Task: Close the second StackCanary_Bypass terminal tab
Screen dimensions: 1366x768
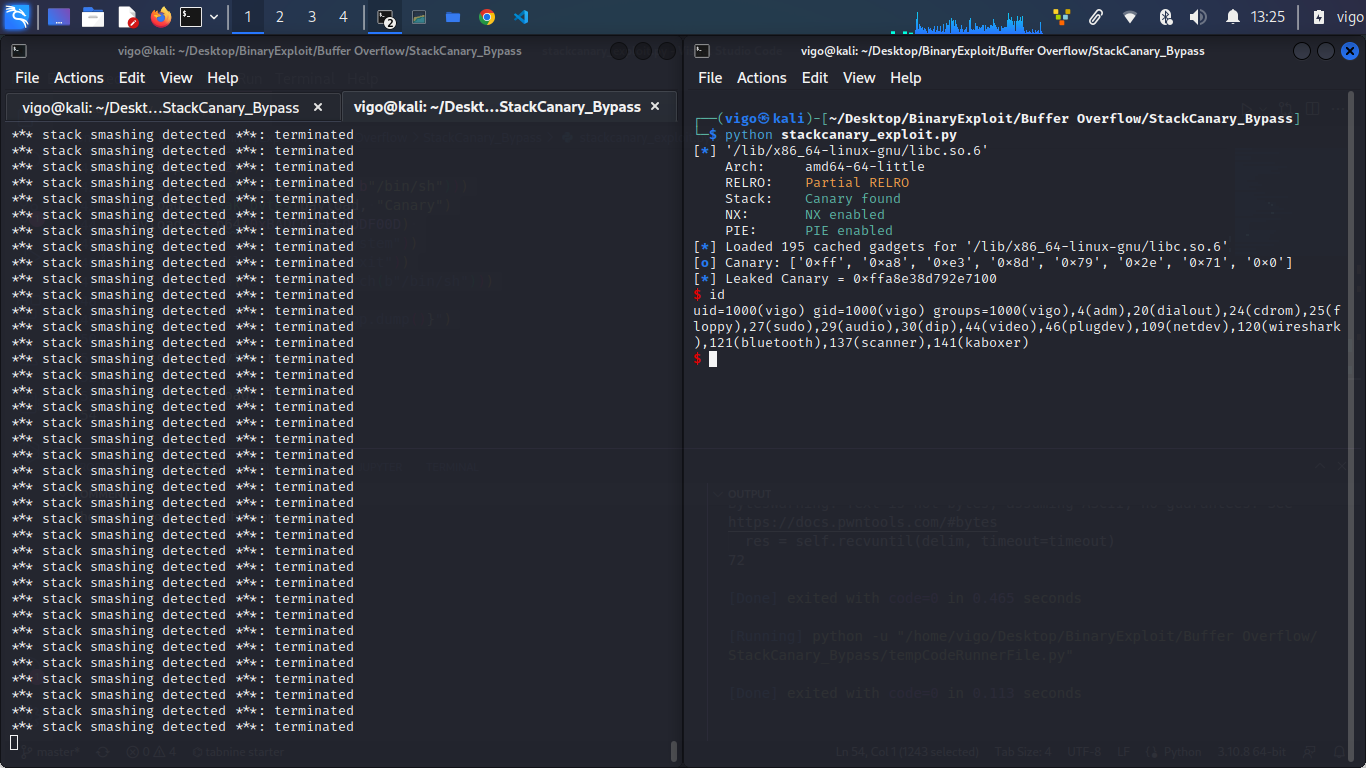Action: tap(655, 107)
